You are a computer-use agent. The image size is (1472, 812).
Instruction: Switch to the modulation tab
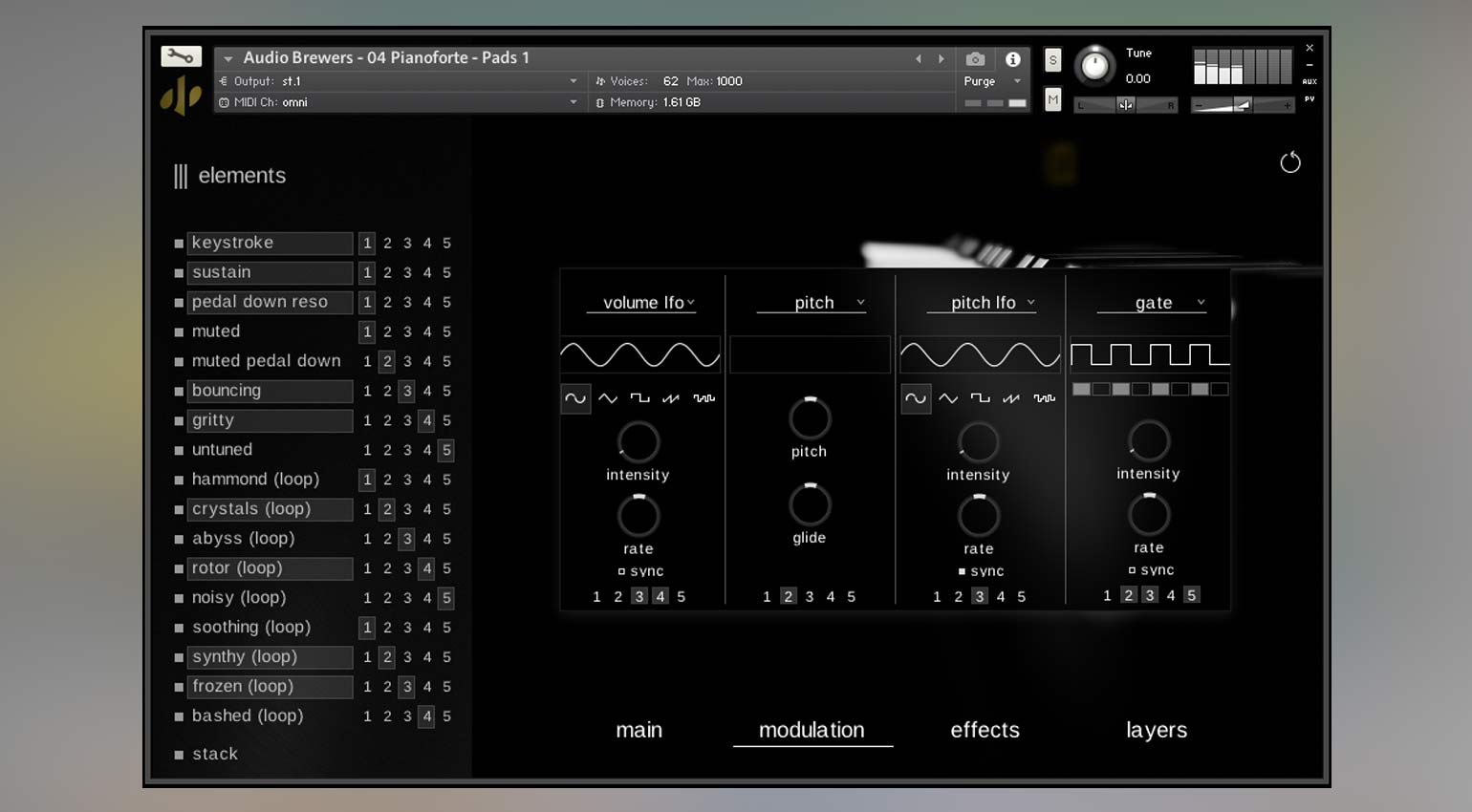click(x=812, y=730)
